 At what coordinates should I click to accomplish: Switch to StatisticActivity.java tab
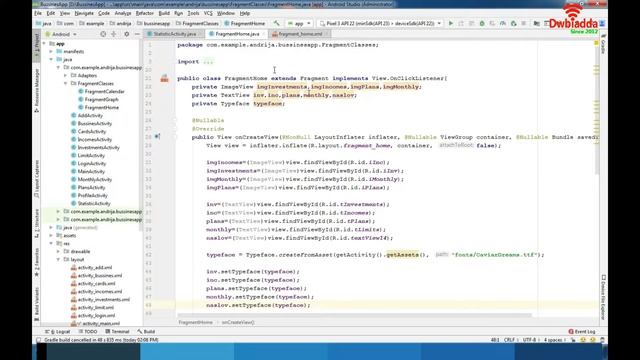pos(174,34)
